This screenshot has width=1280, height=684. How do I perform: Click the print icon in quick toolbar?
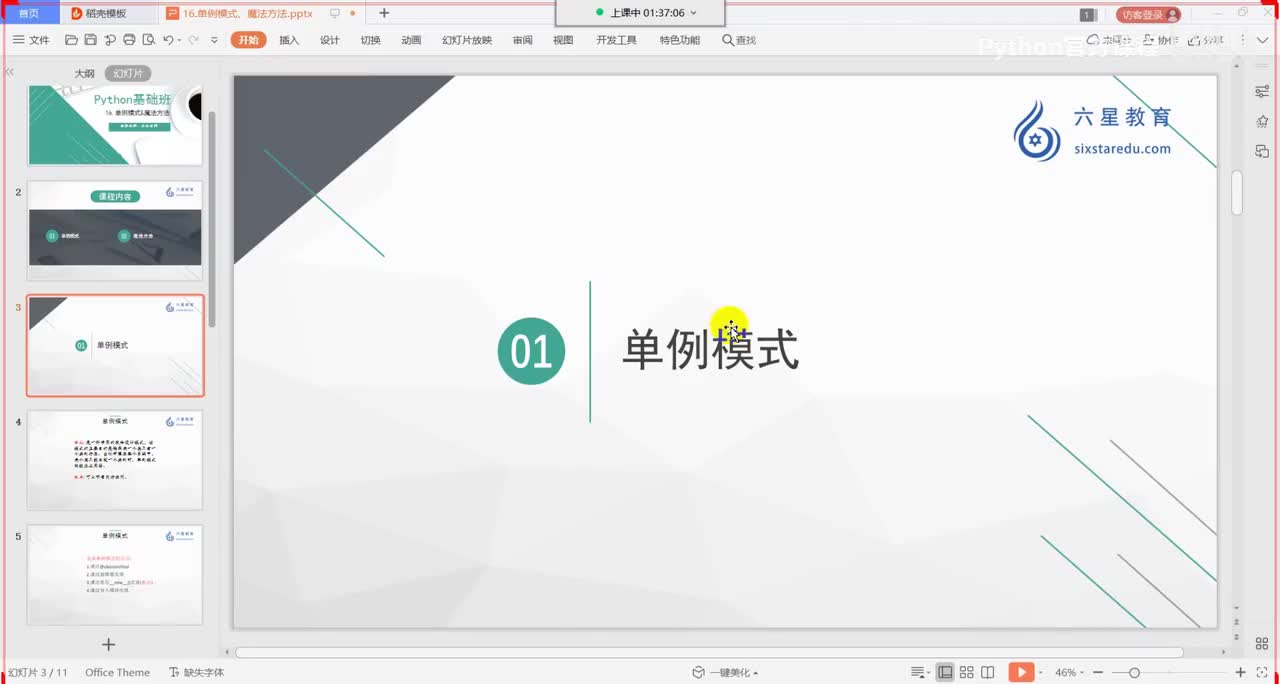click(x=129, y=40)
